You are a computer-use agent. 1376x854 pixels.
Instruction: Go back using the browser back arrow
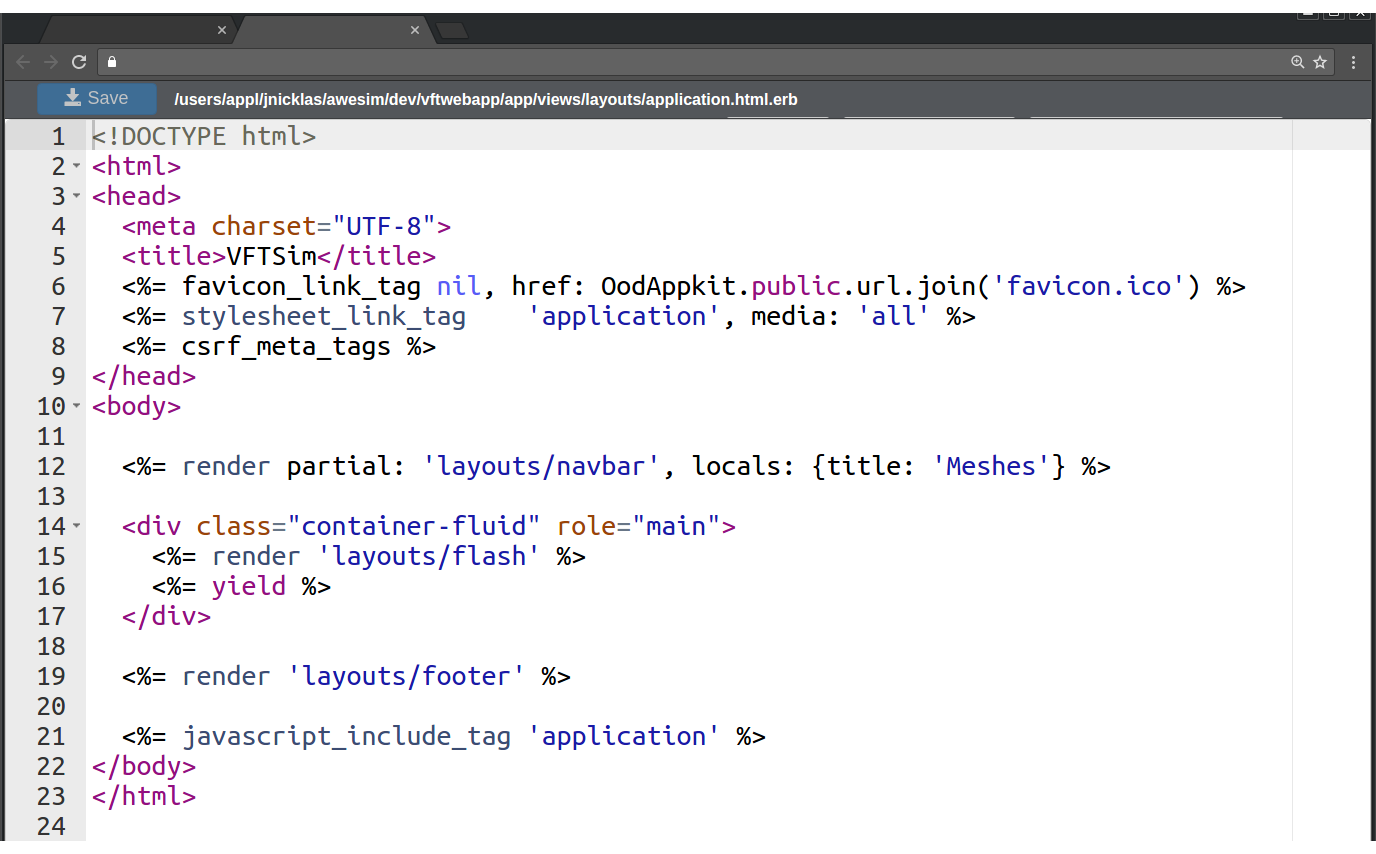coord(23,62)
